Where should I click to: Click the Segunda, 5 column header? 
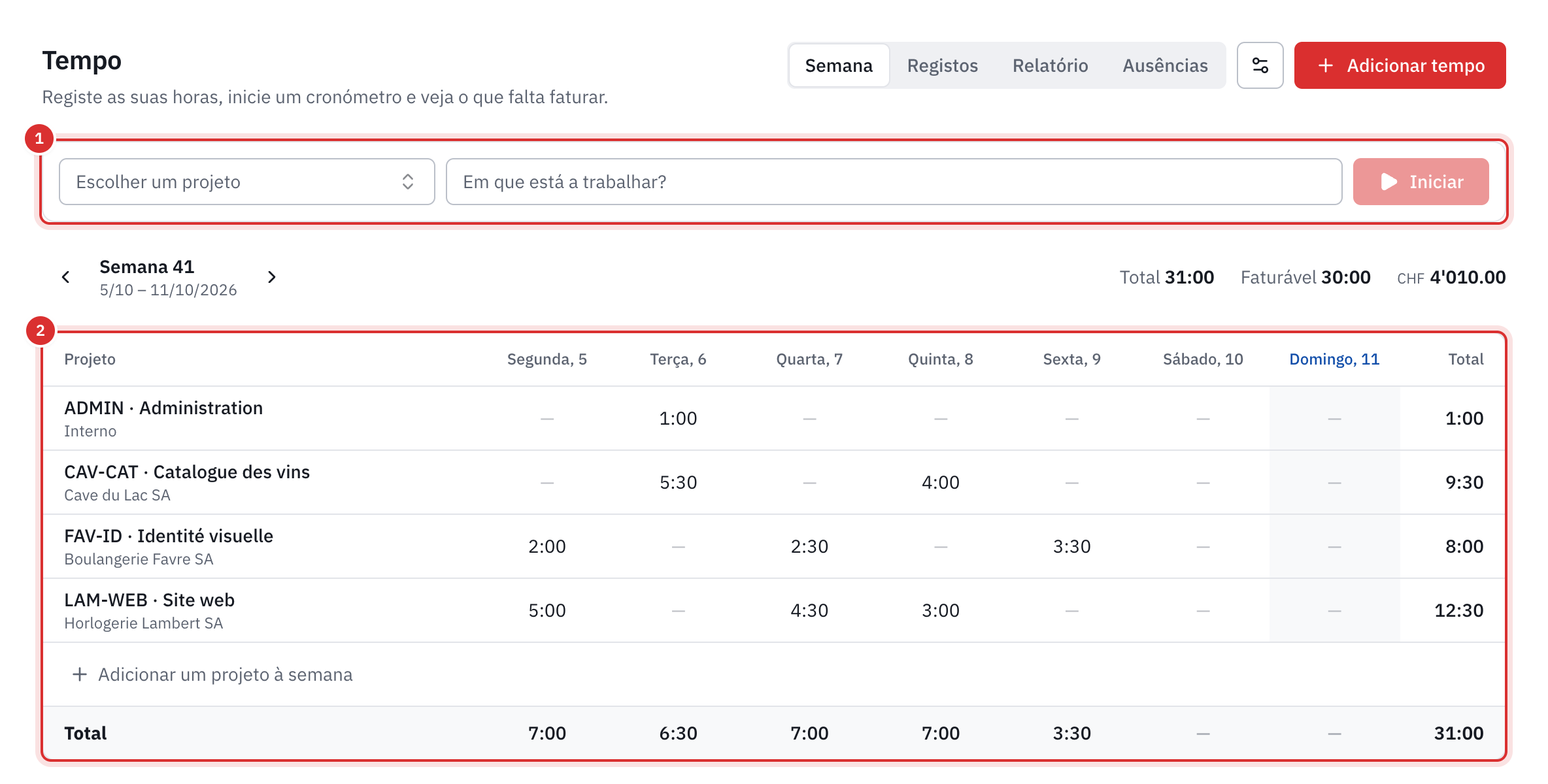click(x=547, y=359)
